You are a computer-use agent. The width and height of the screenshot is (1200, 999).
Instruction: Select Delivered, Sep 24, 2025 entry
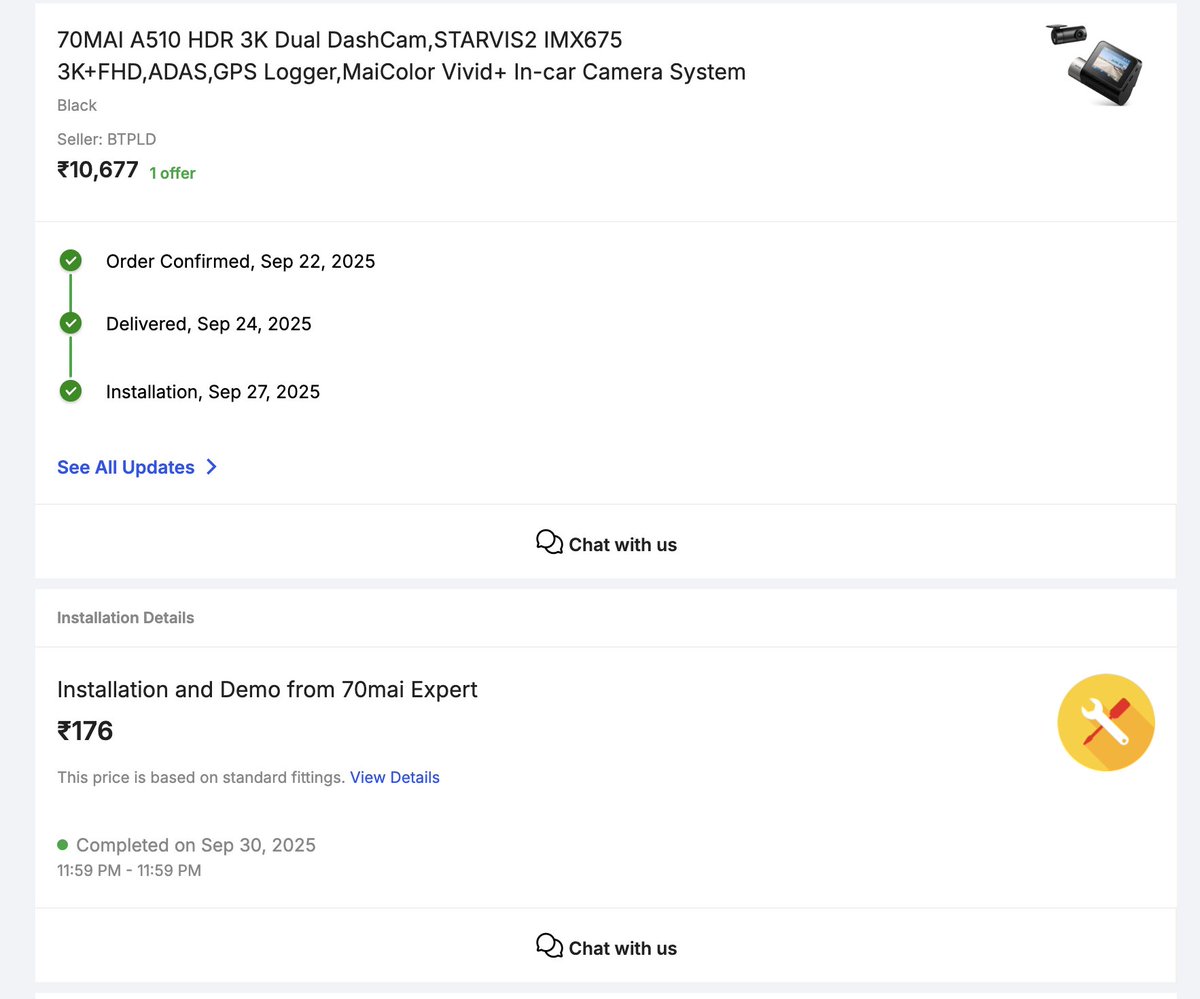pyautogui.click(x=209, y=324)
